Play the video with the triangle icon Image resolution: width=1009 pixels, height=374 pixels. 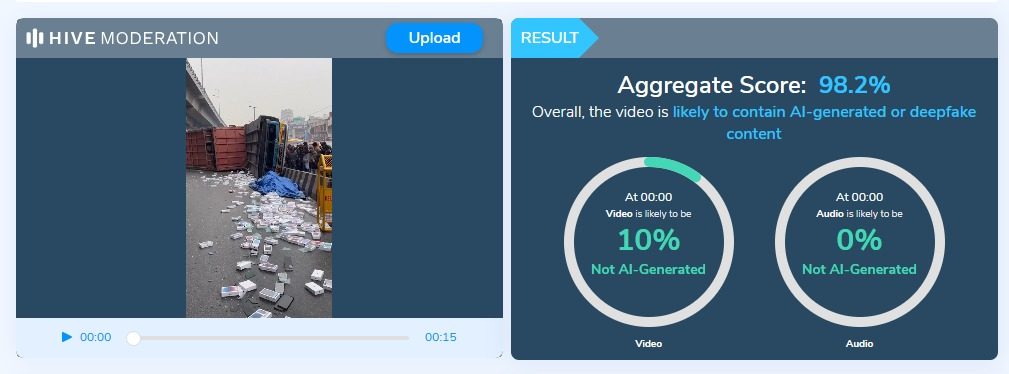(67, 337)
